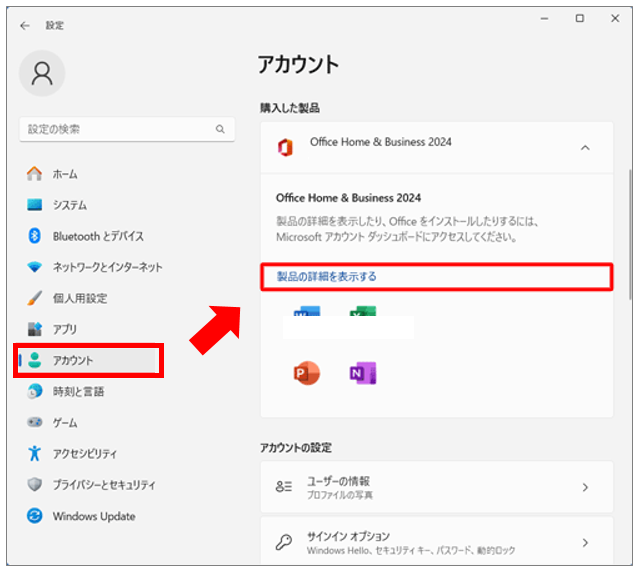Click the network Wi-Fi icon

34,267
